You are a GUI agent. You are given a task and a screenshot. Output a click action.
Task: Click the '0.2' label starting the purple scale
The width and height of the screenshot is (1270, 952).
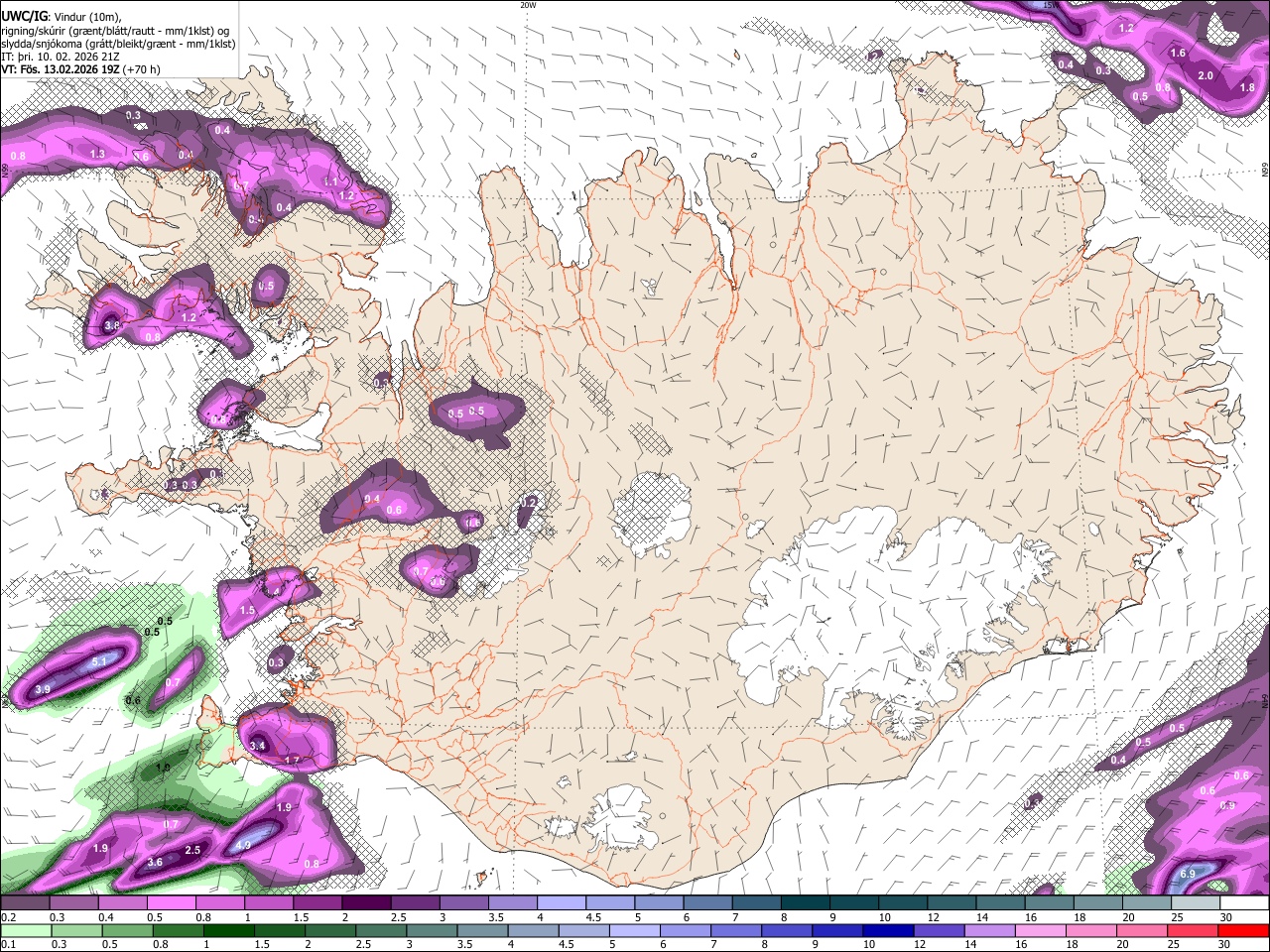(x=8, y=917)
